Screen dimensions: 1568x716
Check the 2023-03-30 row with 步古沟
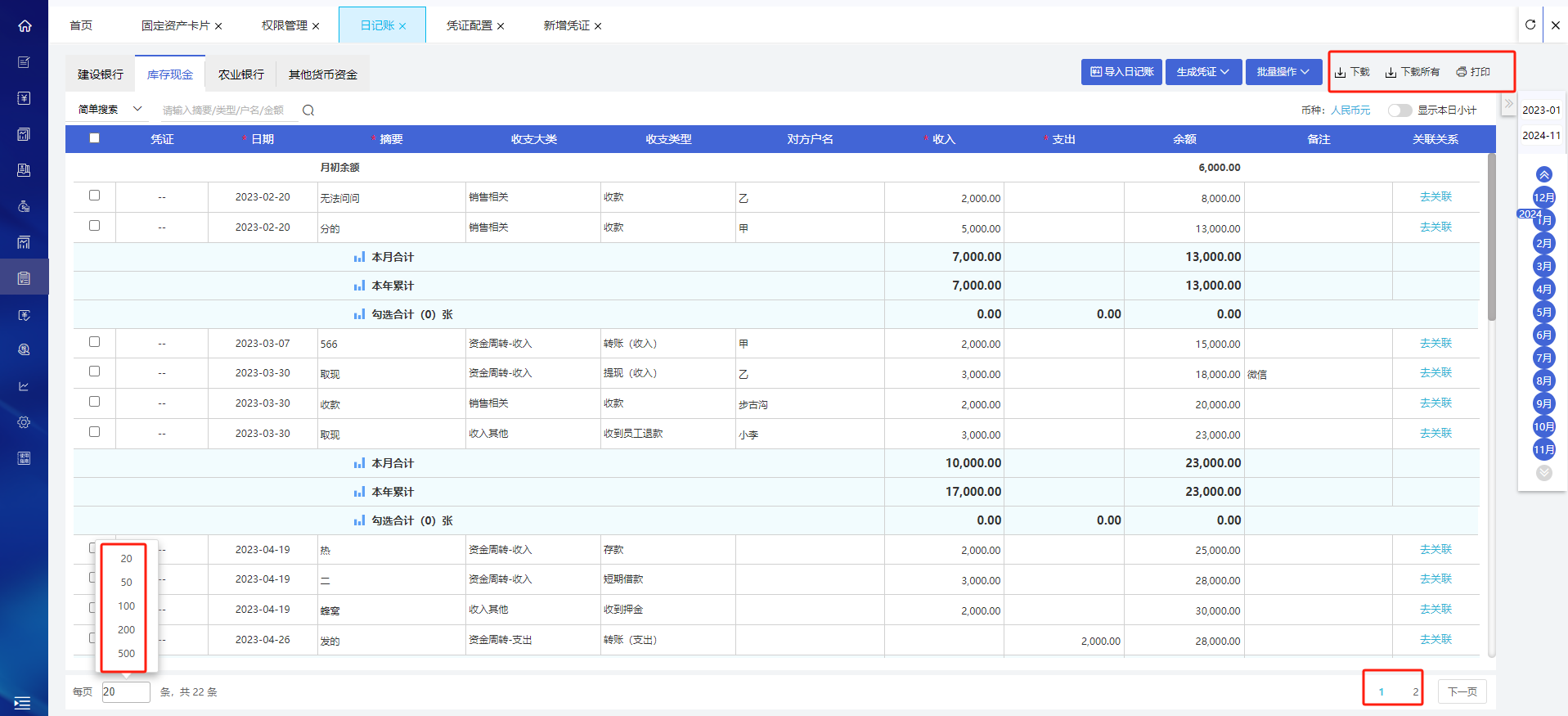tap(95, 402)
